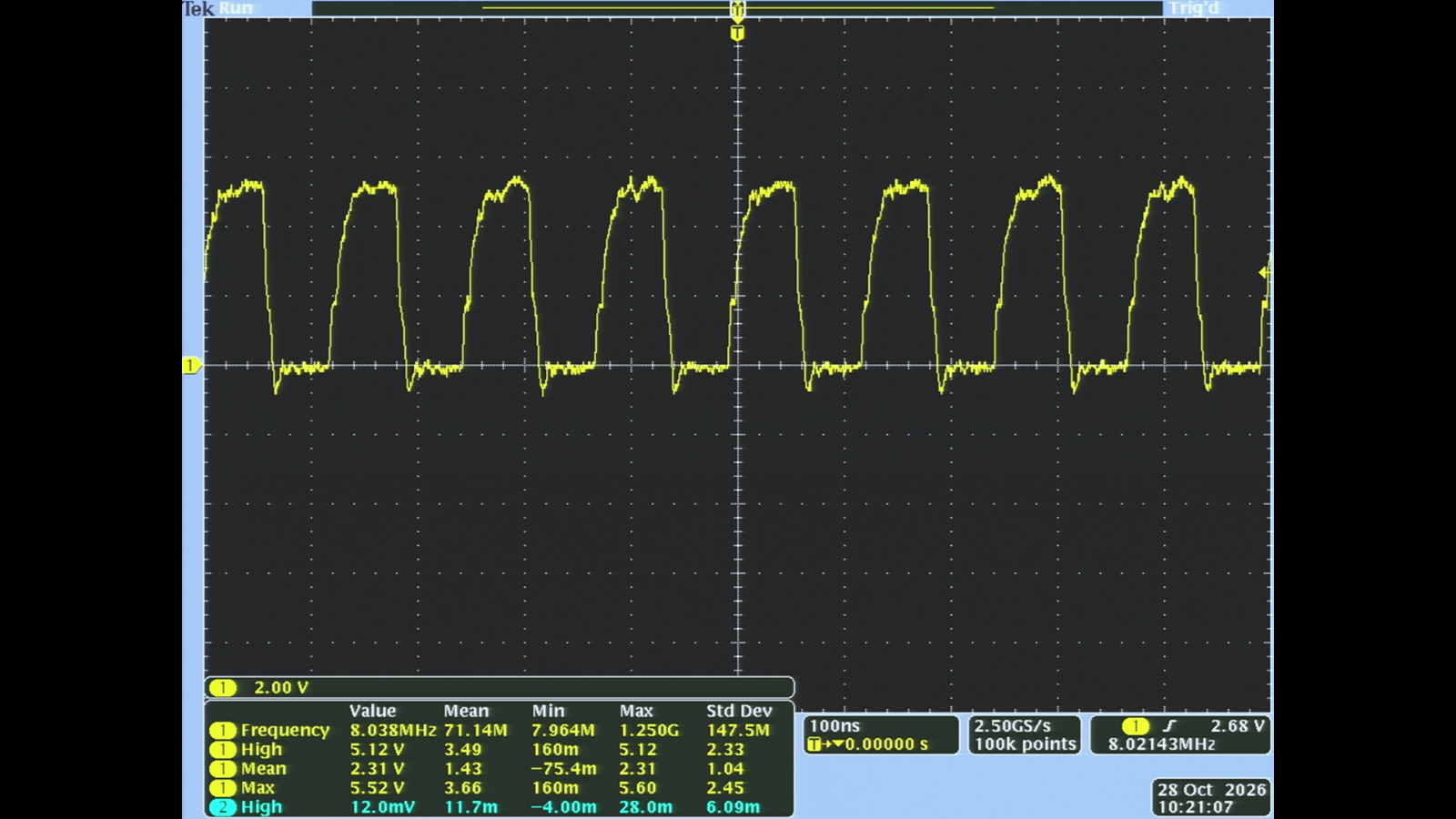Click the 100k points record length

pos(1025,744)
